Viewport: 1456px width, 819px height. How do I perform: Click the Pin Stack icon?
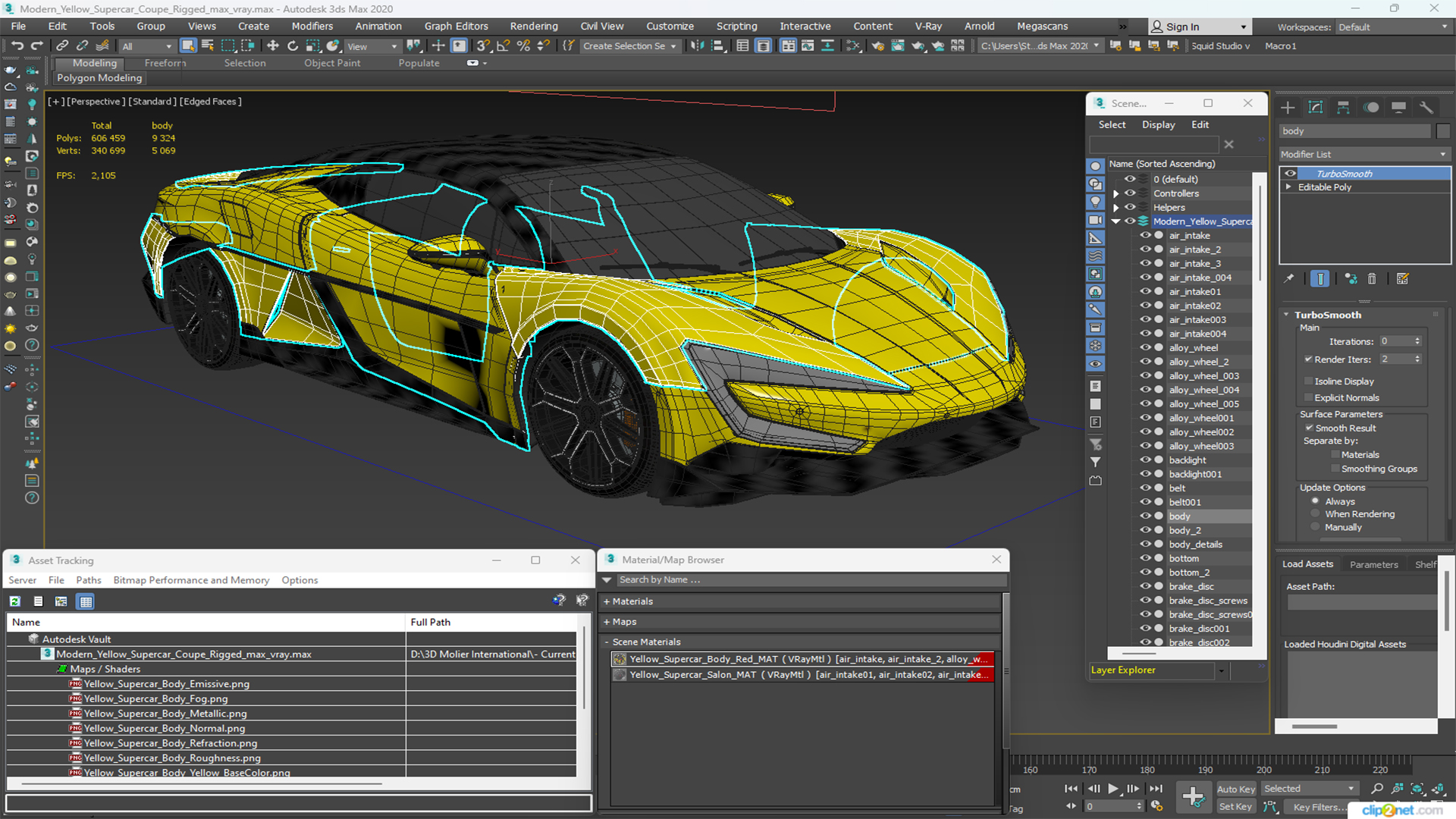tap(1289, 279)
